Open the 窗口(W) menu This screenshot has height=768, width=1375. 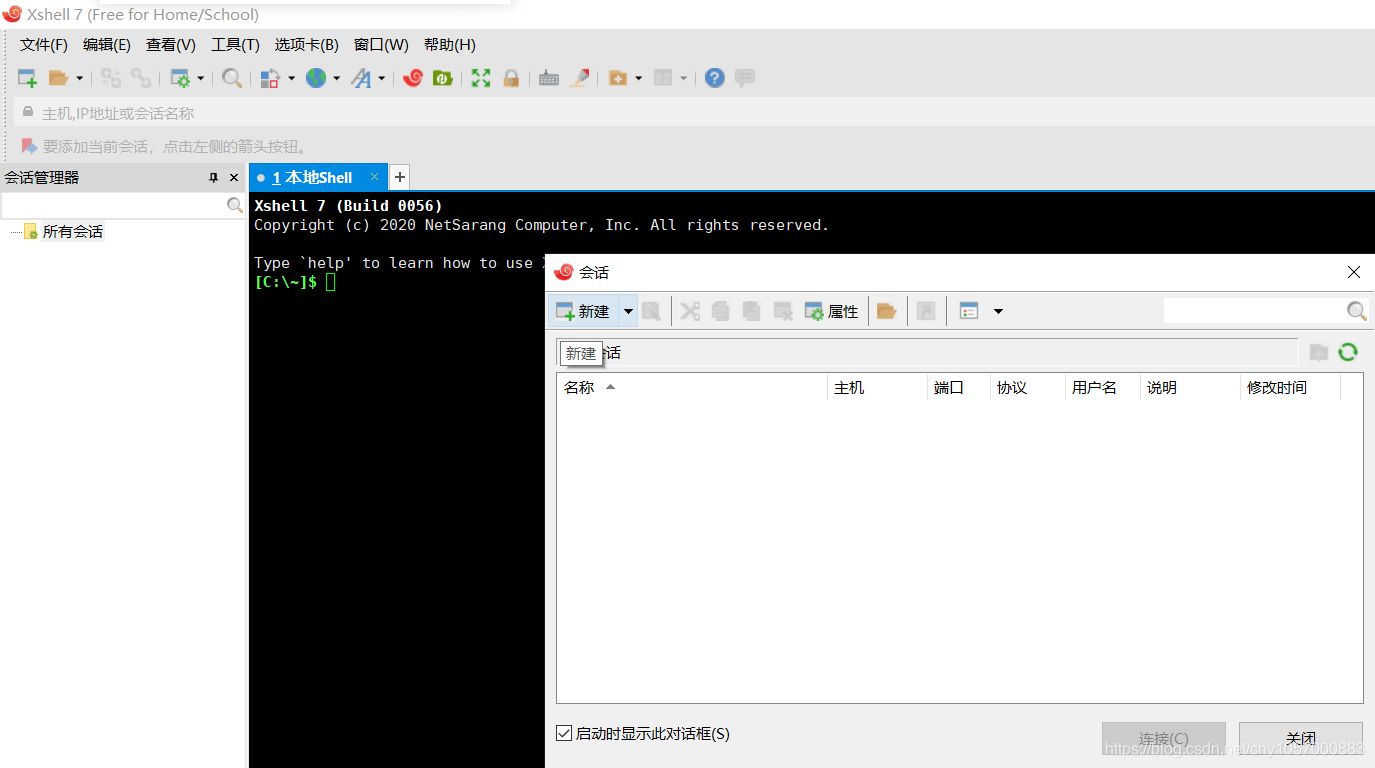[x=381, y=45]
